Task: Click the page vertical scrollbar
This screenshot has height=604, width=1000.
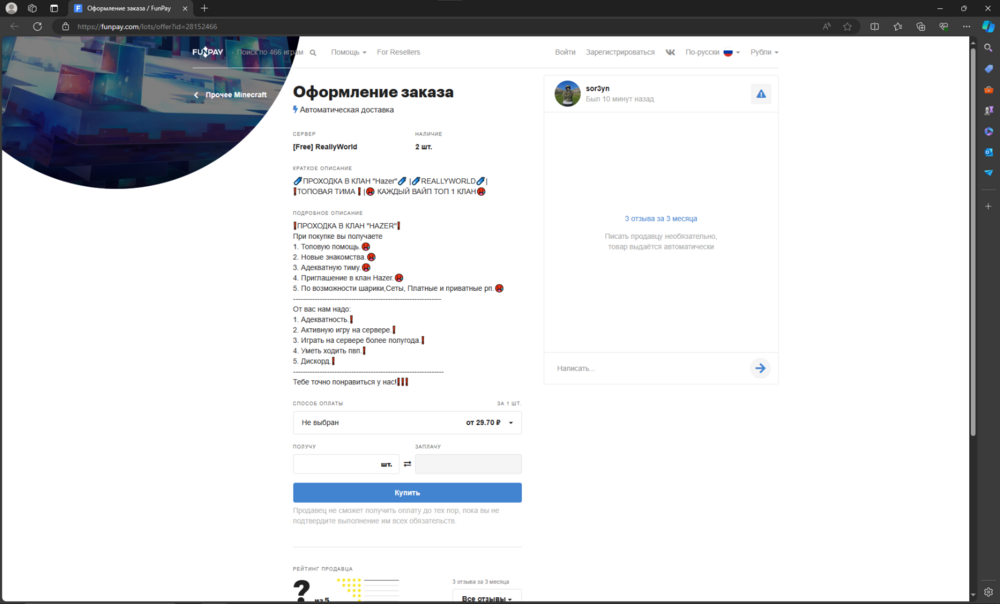Action: point(973,242)
